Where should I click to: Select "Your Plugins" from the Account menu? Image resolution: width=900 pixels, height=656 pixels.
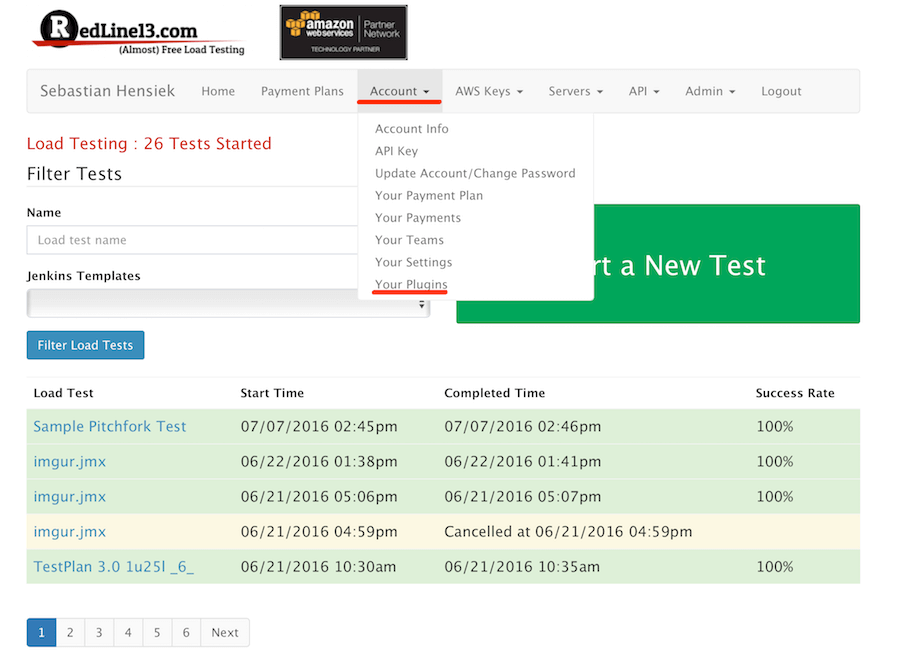pos(411,284)
